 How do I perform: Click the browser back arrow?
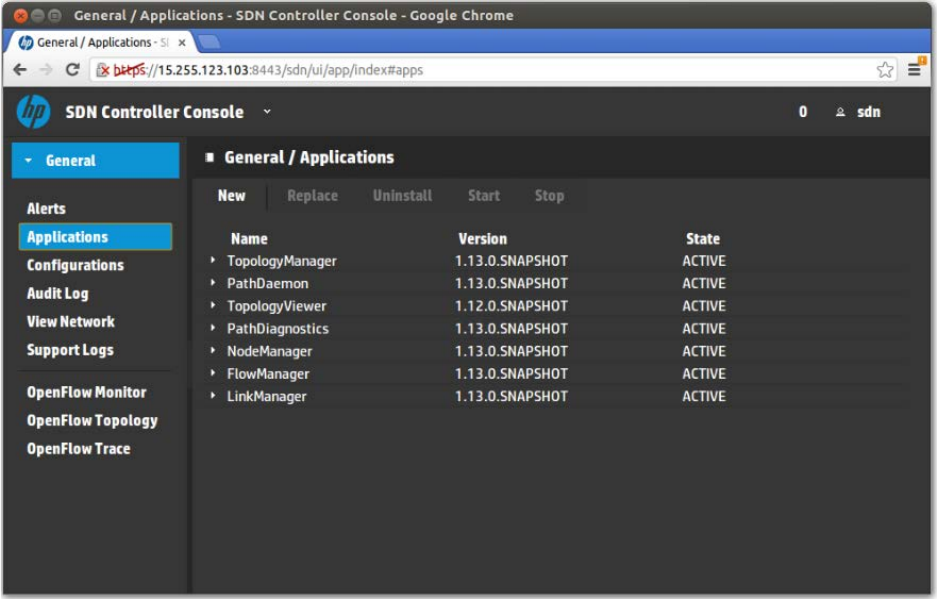20,70
